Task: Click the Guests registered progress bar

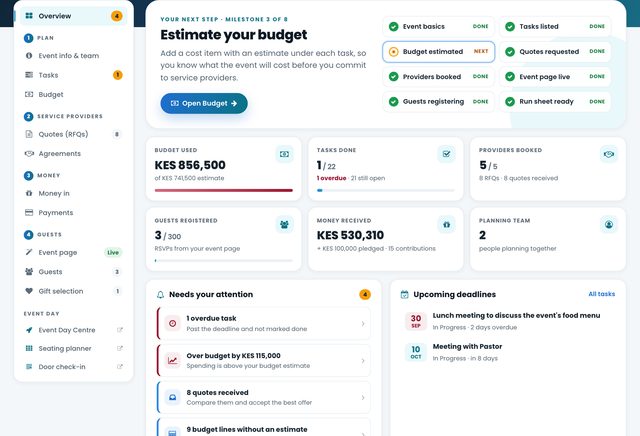Action: tap(224, 260)
